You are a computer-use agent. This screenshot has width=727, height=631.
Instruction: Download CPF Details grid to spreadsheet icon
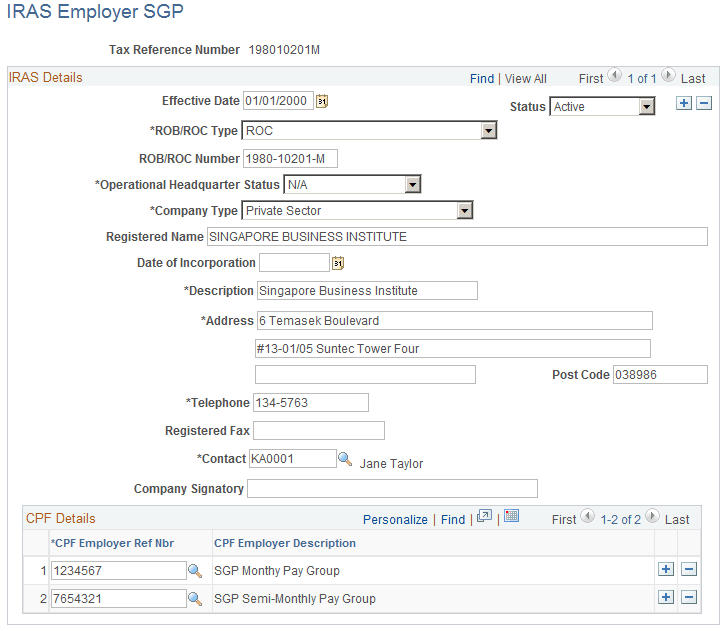(x=511, y=516)
